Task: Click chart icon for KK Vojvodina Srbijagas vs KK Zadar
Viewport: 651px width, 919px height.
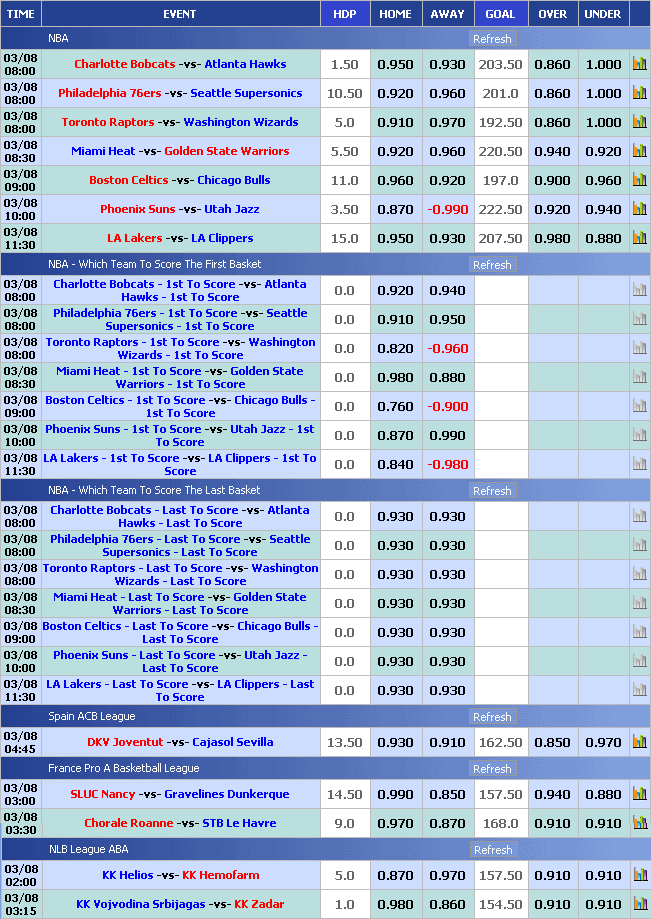Action: point(639,903)
